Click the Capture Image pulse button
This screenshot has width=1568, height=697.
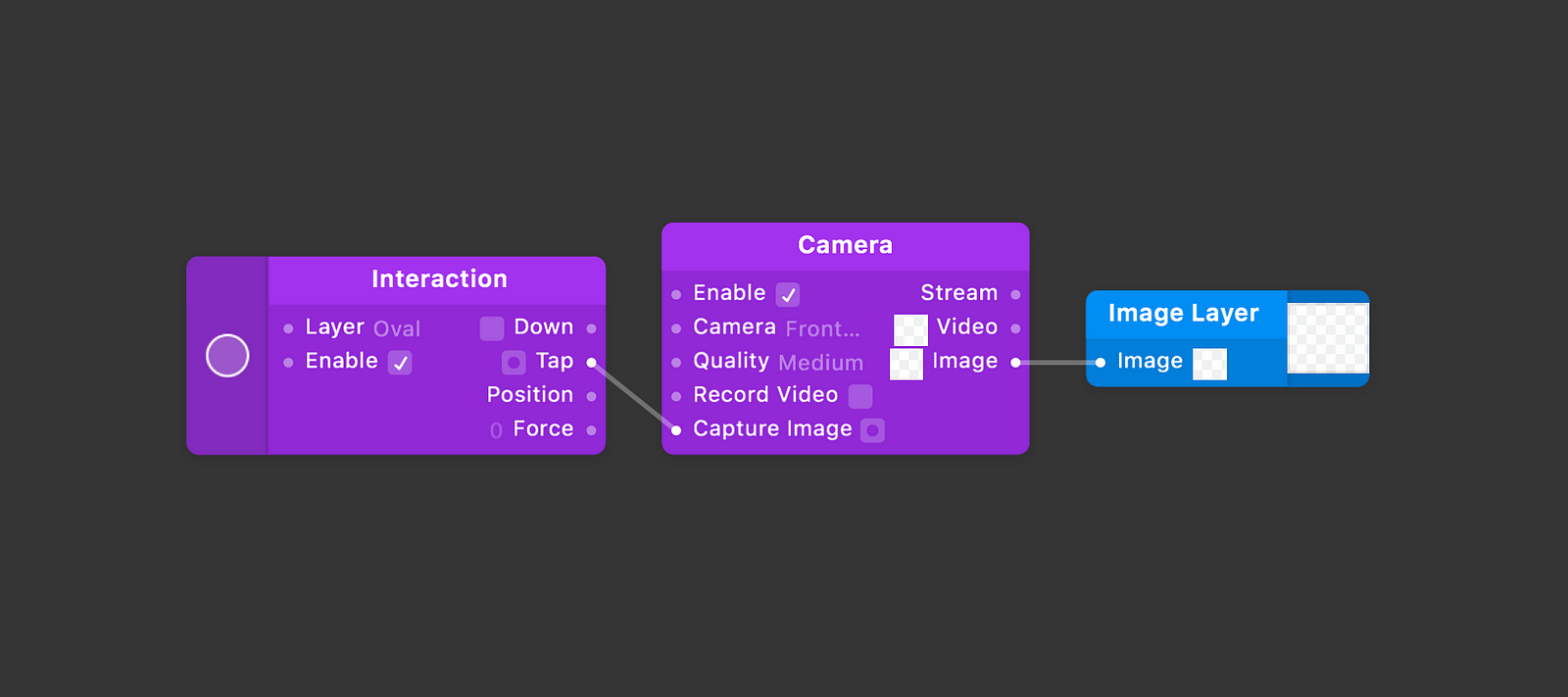click(x=872, y=430)
